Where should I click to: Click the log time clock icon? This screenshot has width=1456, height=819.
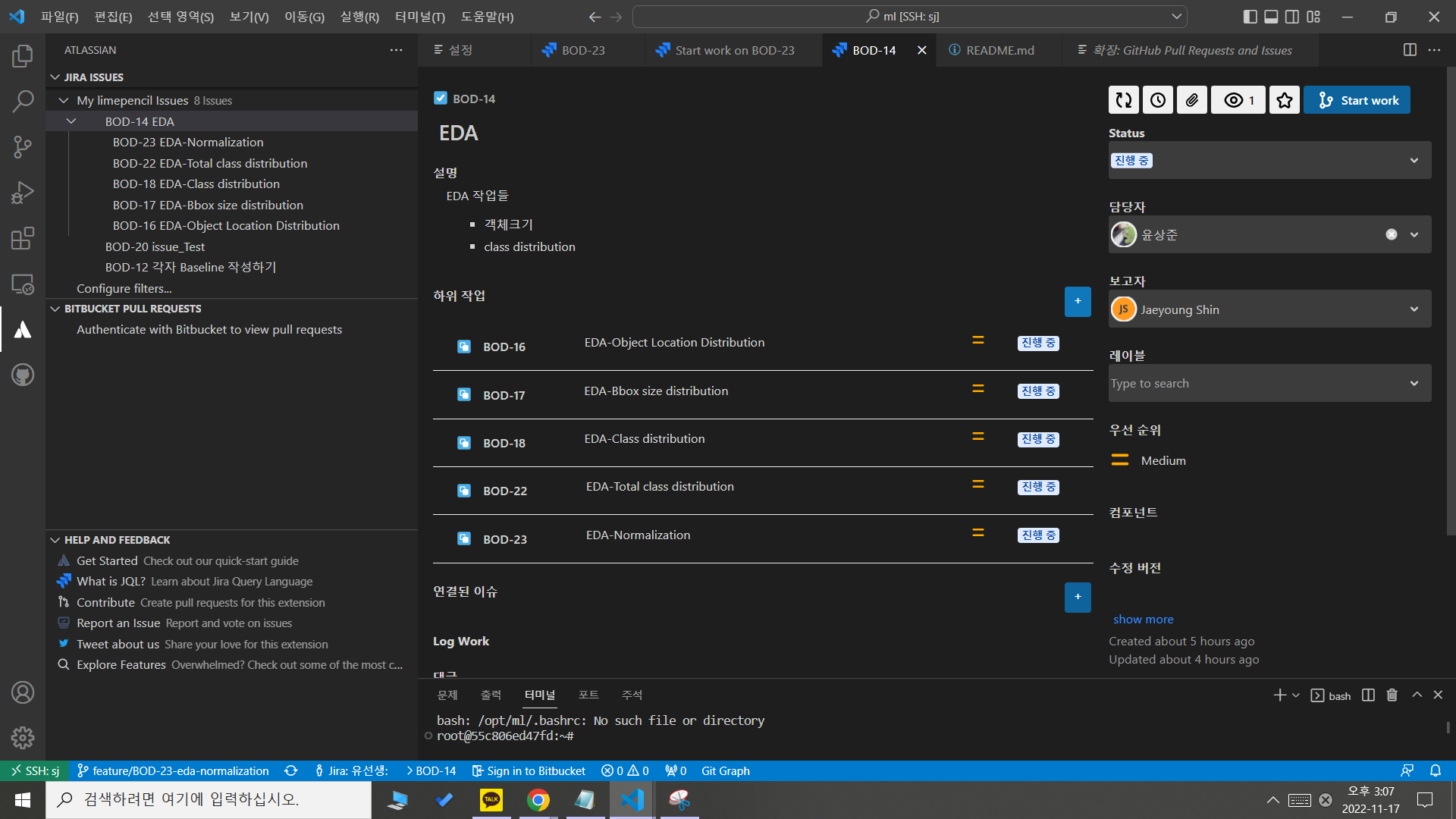tap(1158, 100)
